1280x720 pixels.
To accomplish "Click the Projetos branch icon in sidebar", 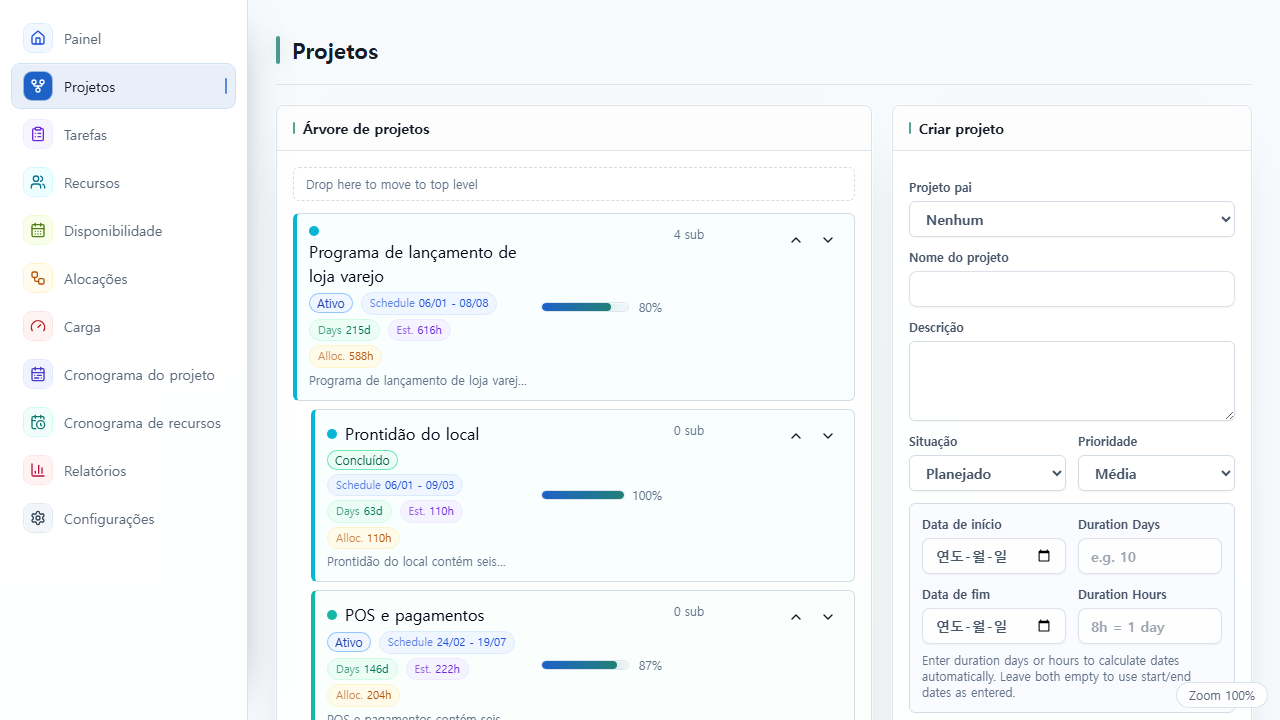I will click(38, 87).
